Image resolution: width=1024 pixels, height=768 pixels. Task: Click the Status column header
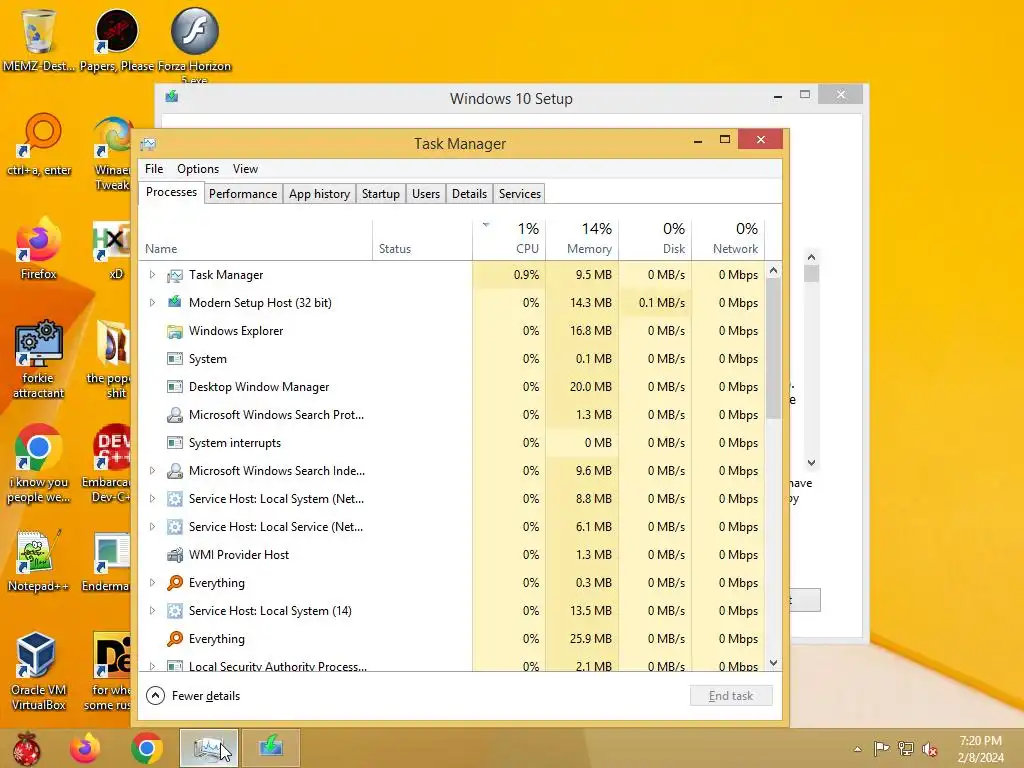[423, 239]
